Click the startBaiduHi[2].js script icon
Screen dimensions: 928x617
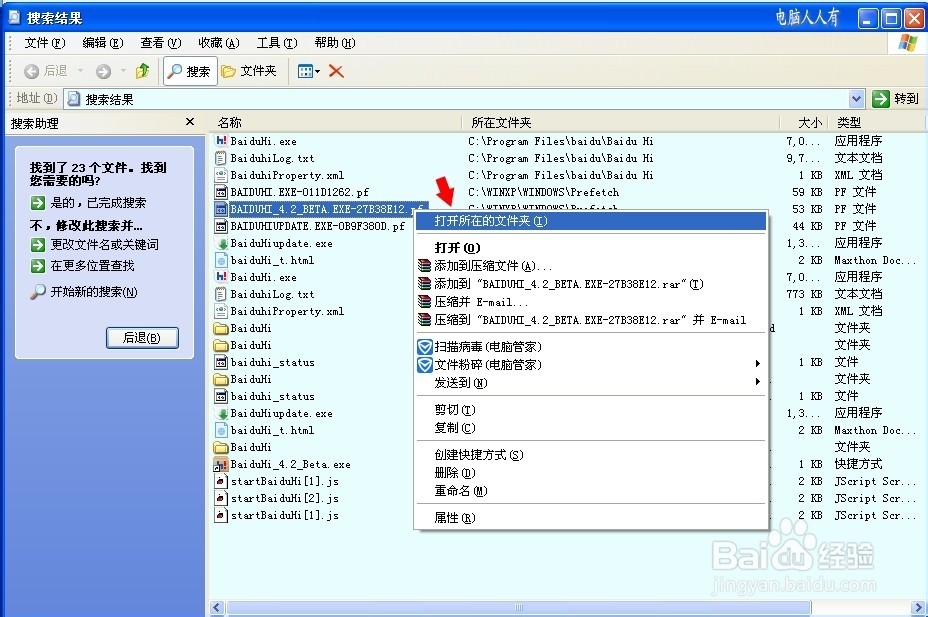point(221,498)
